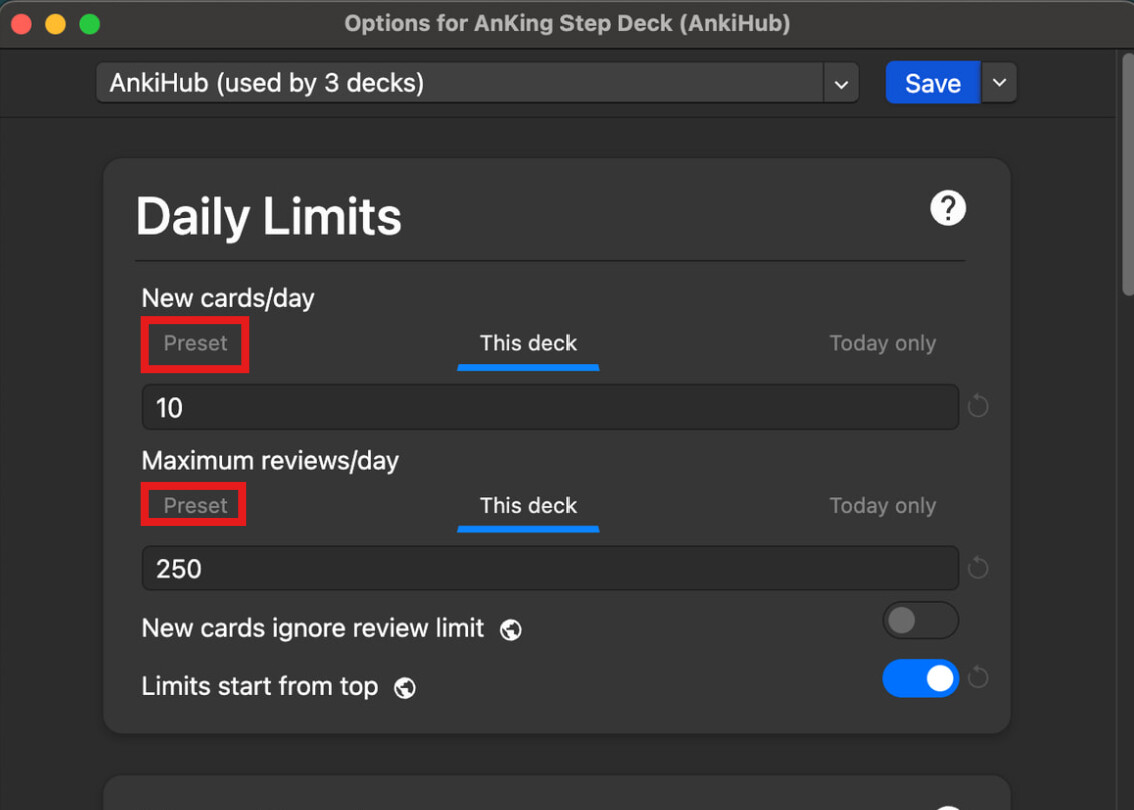This screenshot has width=1134, height=810.
Task: Choose Today only for Maximum reviews/day
Action: coord(882,506)
